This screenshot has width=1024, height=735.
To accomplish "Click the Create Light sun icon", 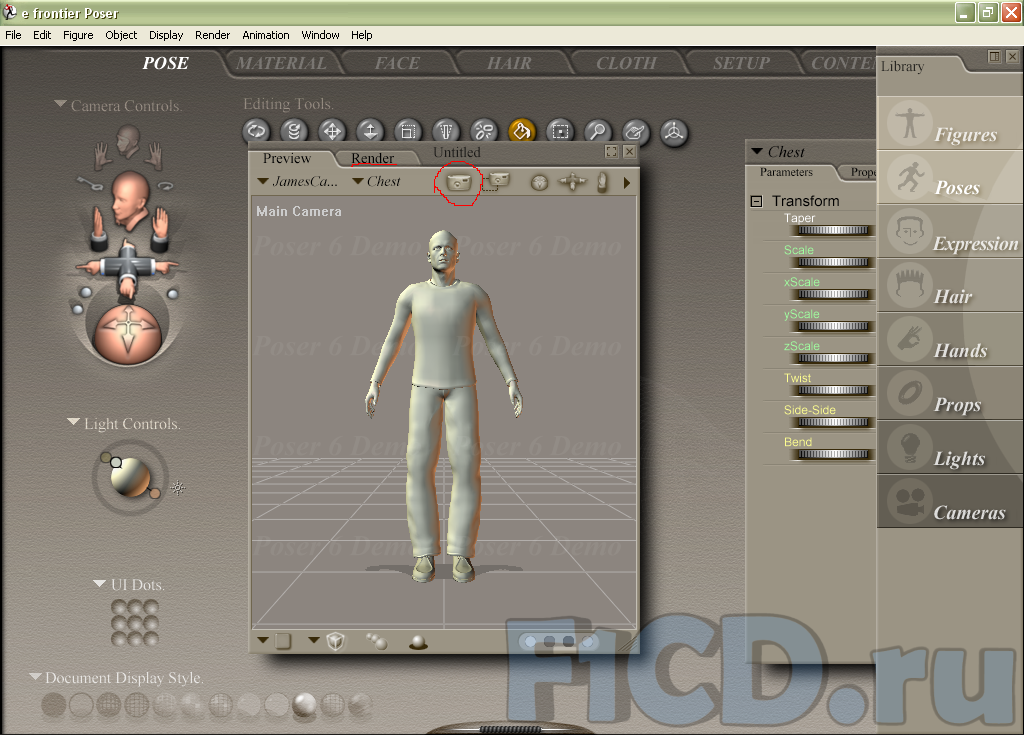I will (x=178, y=487).
